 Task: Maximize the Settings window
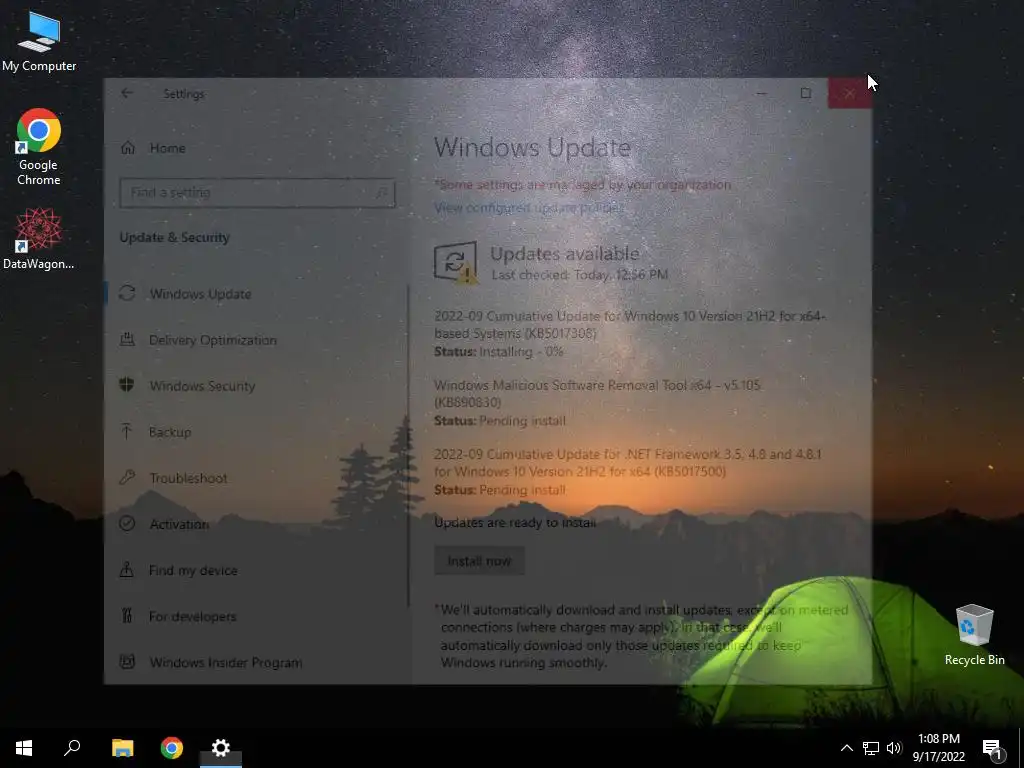[806, 93]
